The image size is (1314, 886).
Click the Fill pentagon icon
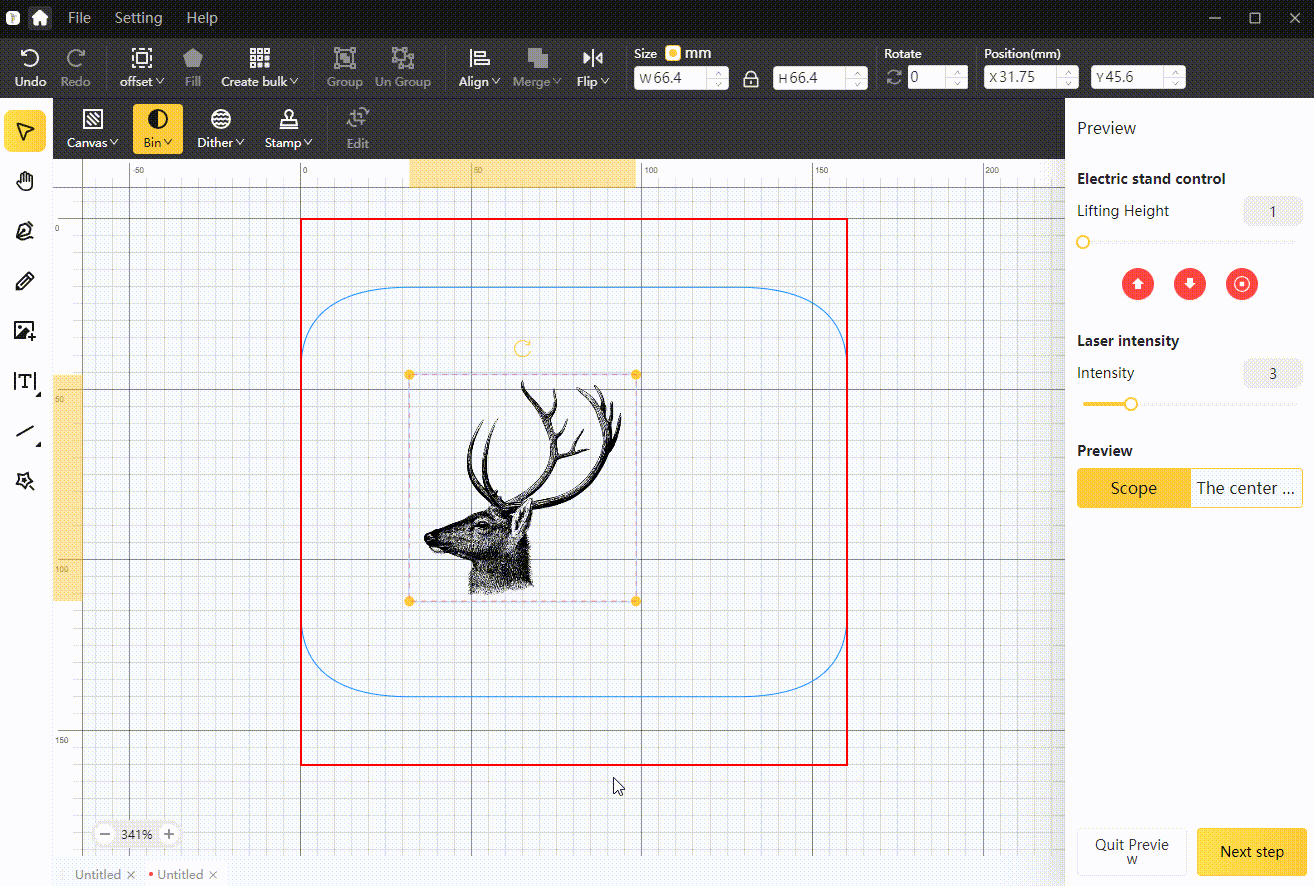(193, 59)
